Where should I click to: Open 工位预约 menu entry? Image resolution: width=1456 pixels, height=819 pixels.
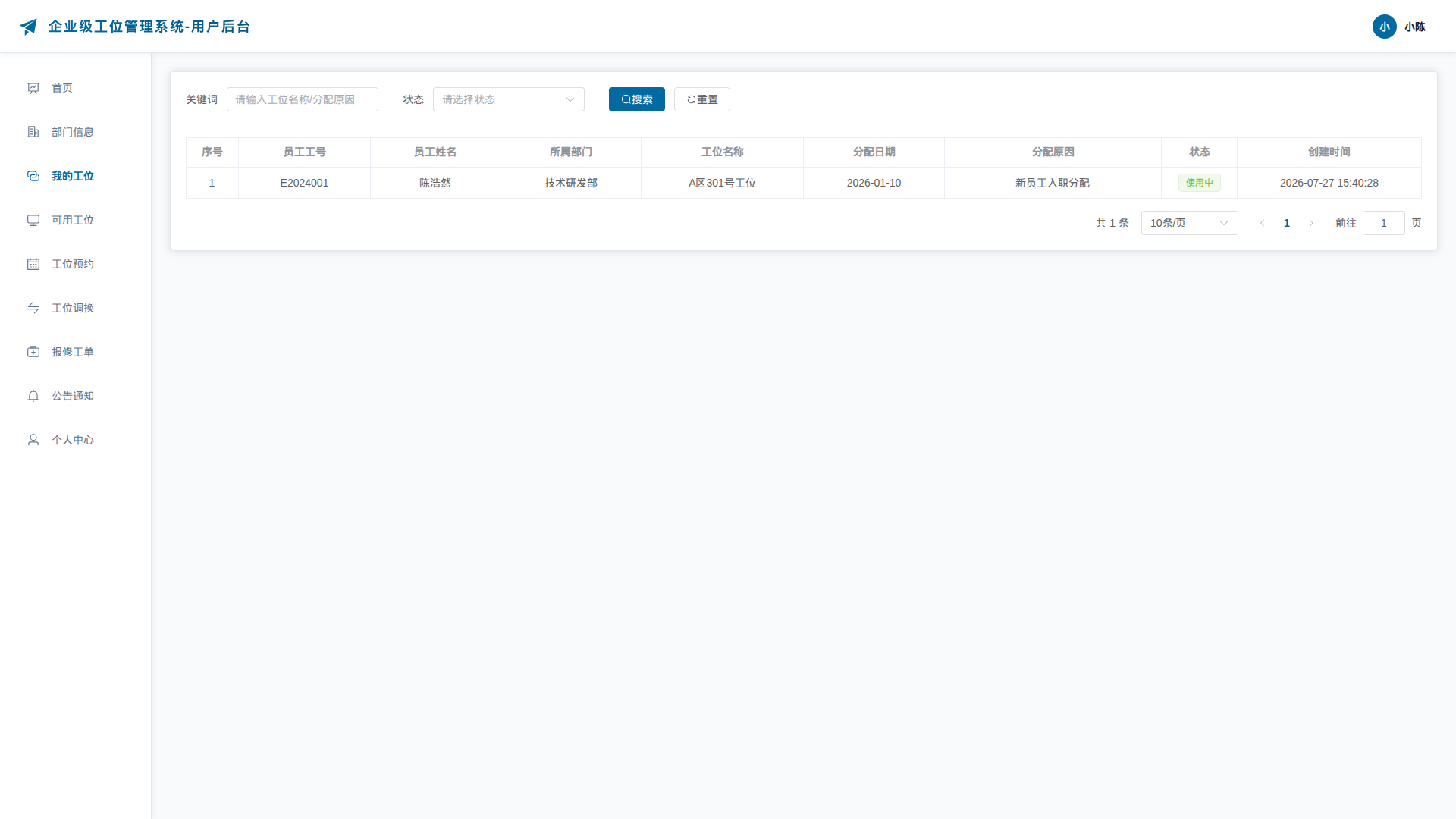[76, 264]
